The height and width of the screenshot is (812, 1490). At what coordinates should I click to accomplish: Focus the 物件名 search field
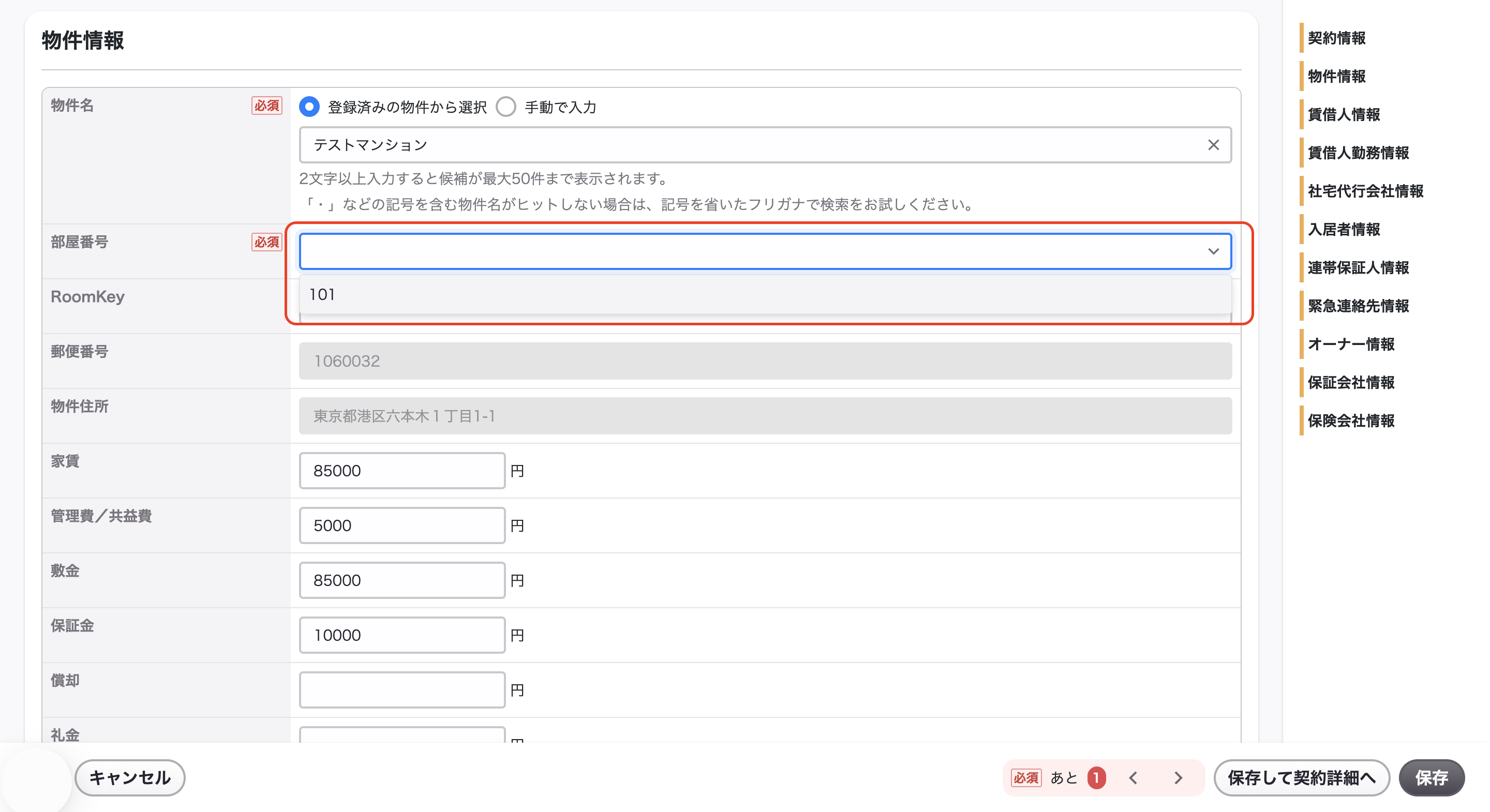point(765,145)
